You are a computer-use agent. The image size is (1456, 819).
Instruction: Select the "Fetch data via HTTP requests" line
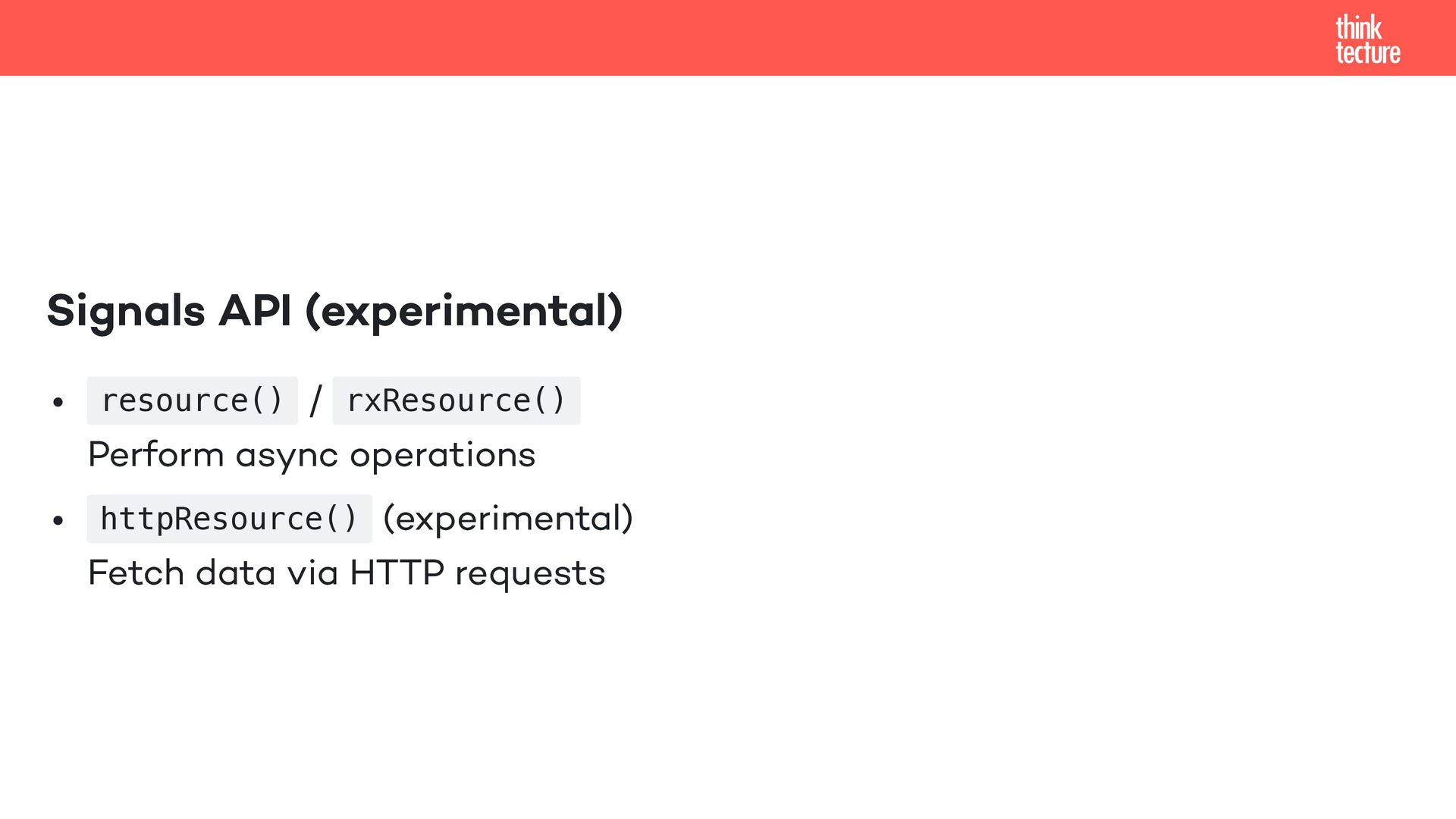click(x=347, y=573)
